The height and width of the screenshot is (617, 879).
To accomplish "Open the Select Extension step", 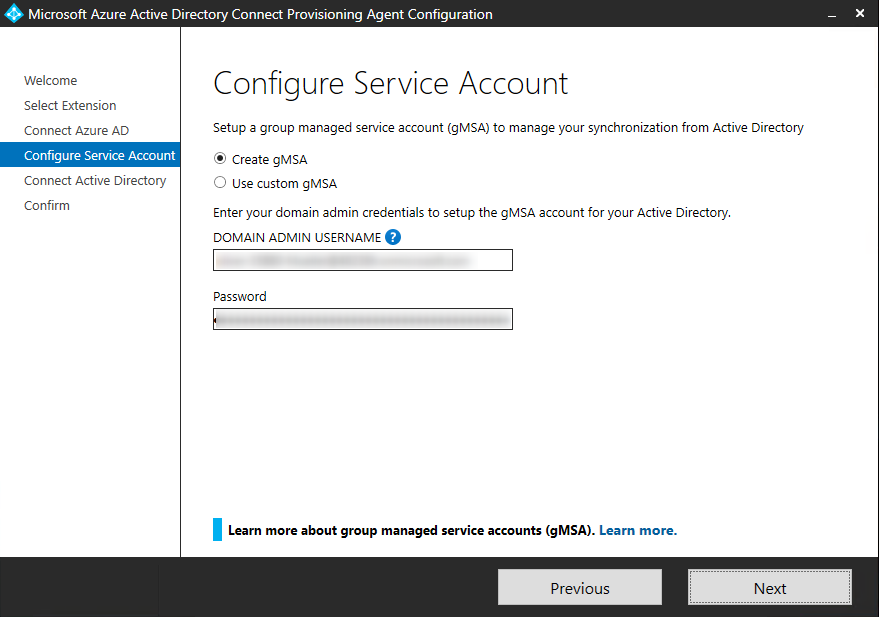I will [x=70, y=105].
